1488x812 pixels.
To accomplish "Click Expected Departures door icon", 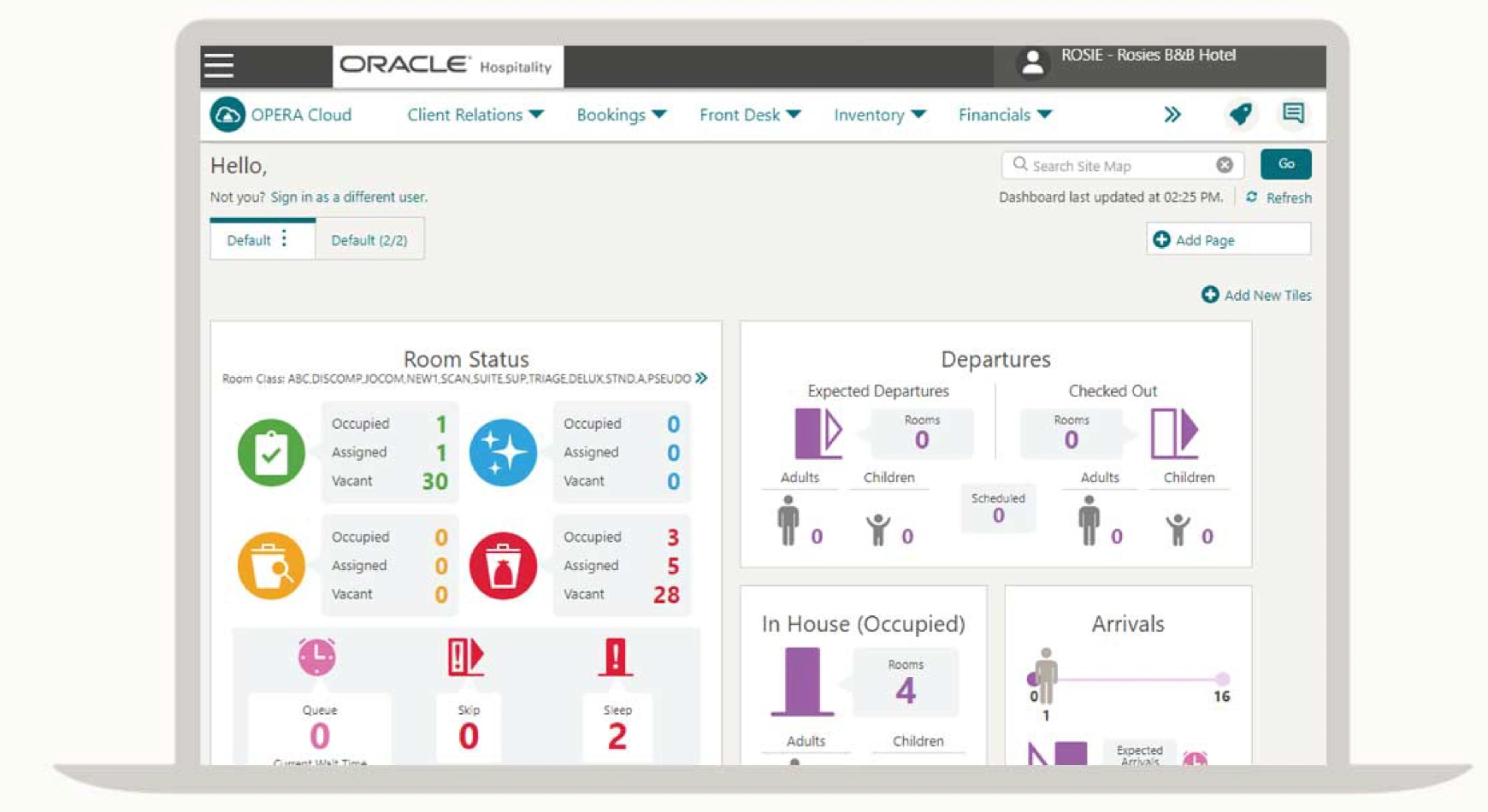I will (x=818, y=433).
